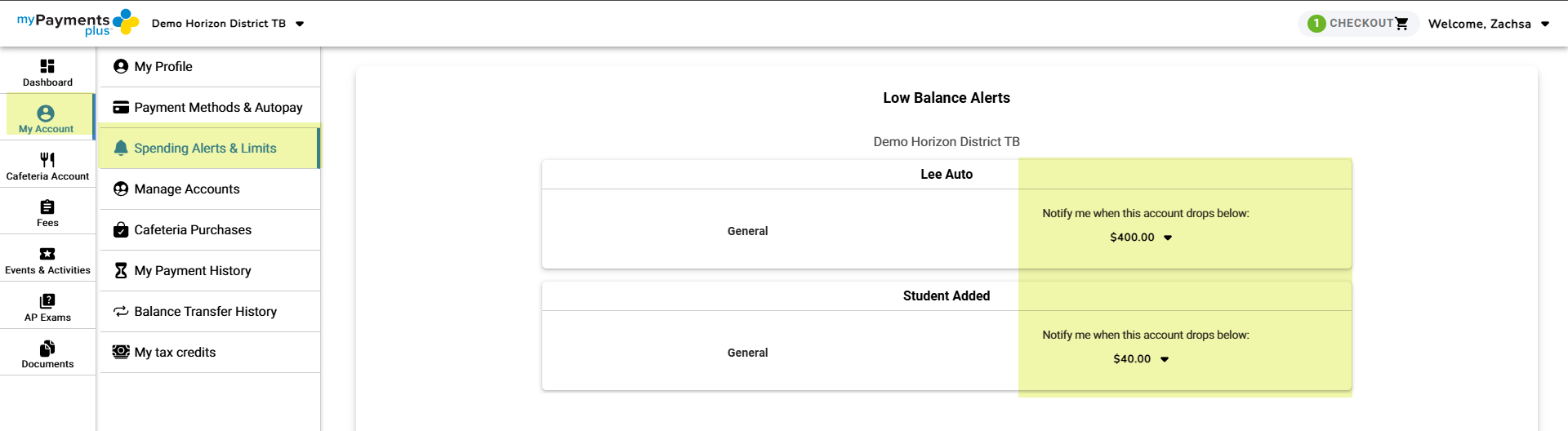Open My Profile menu item
1568x431 pixels.
pos(163,67)
